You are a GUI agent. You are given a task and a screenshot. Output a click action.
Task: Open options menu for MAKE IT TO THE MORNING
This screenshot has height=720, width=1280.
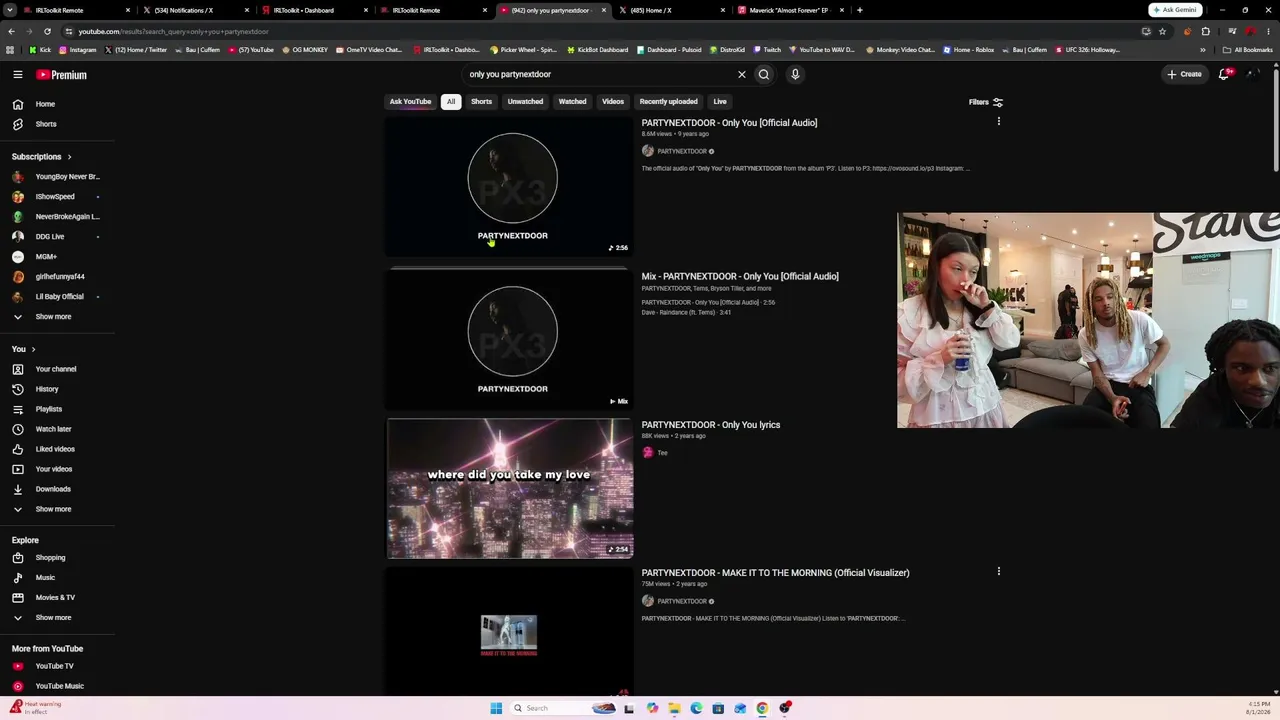[x=998, y=572]
